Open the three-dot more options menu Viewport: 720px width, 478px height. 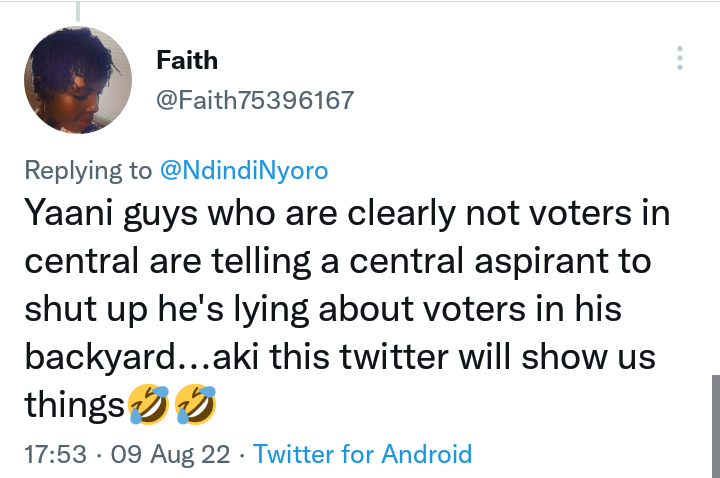680,58
